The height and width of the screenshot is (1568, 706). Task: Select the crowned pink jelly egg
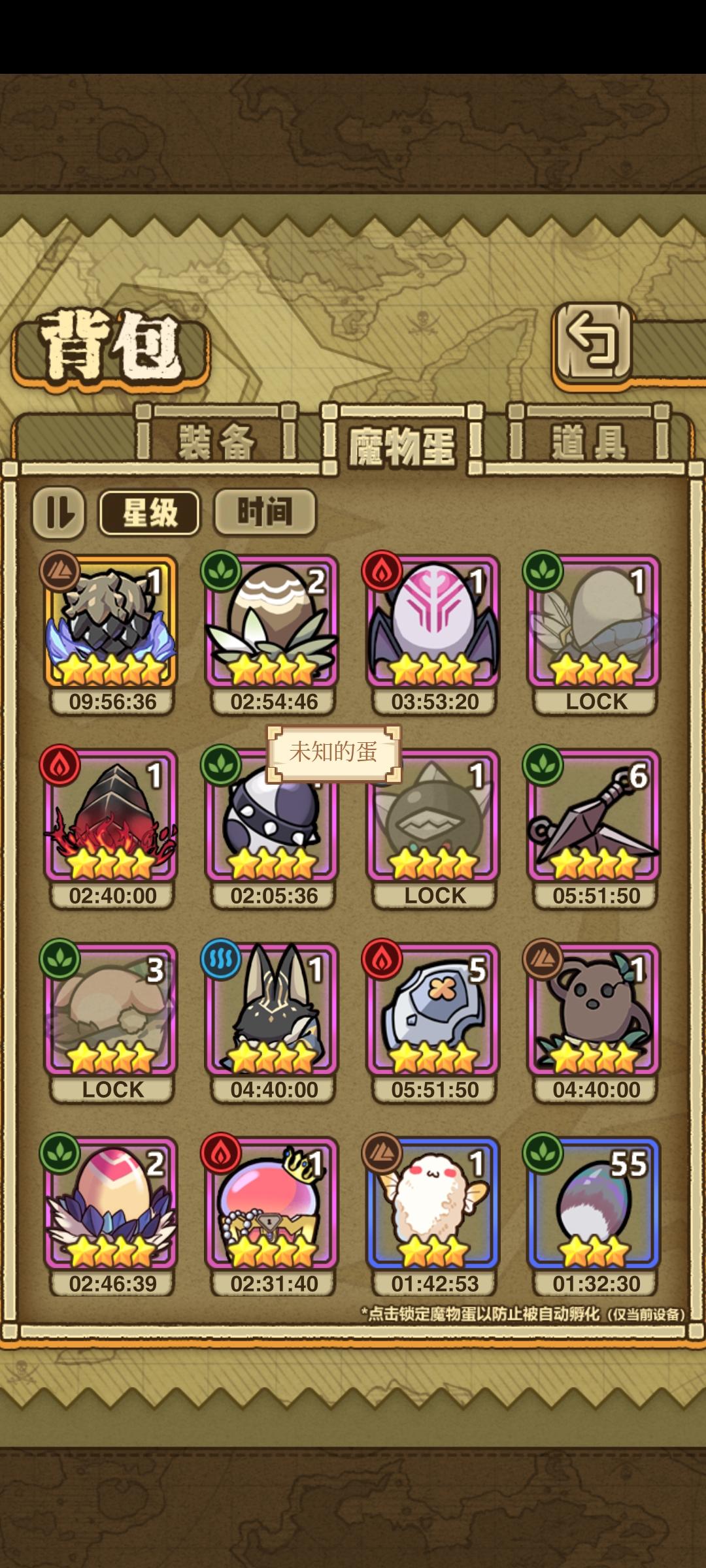coord(272,1203)
